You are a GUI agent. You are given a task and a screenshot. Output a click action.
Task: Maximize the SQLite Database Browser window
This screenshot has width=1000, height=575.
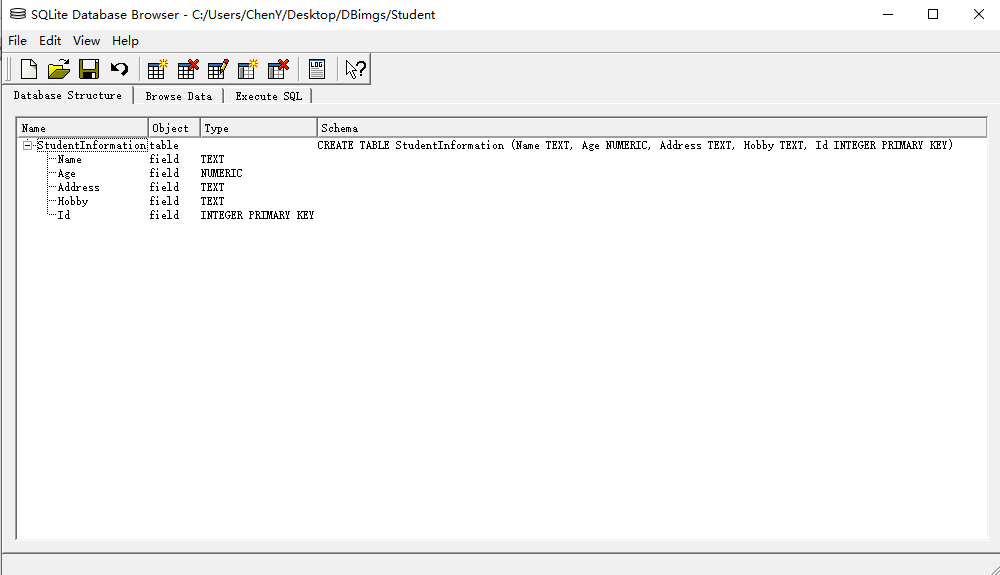[x=933, y=14]
